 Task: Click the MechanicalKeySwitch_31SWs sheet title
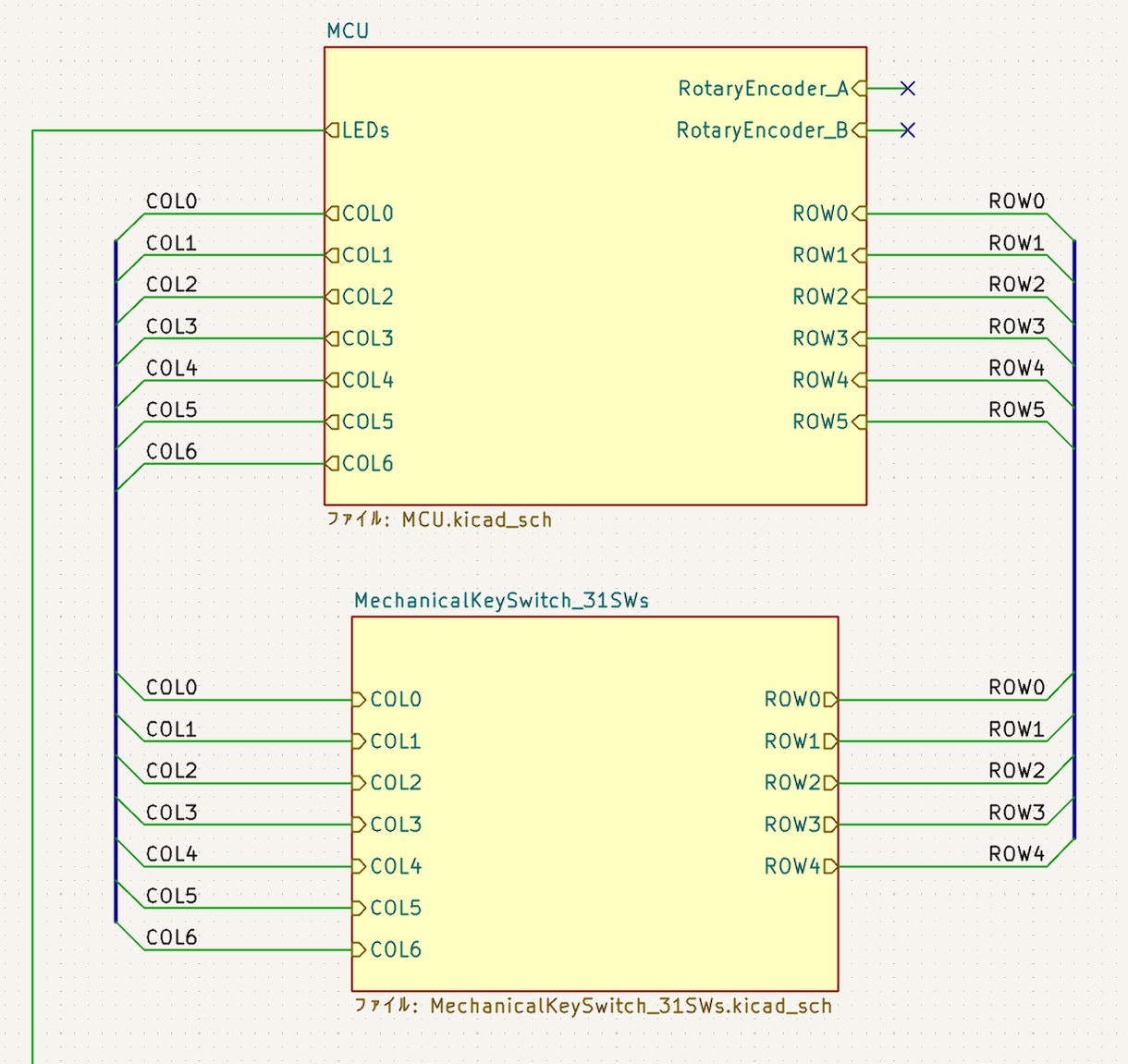point(502,601)
